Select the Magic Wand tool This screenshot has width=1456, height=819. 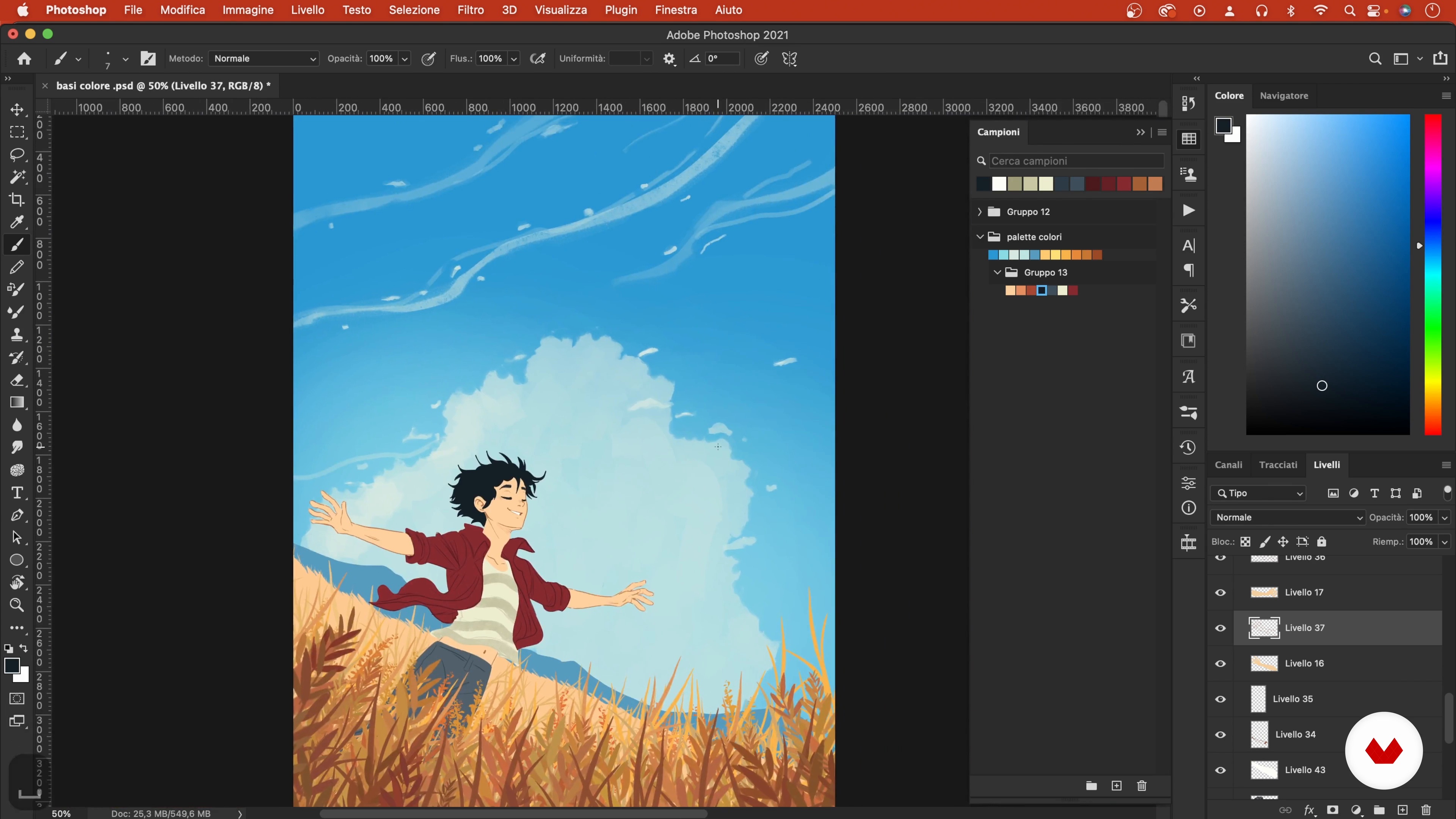pos(17,177)
